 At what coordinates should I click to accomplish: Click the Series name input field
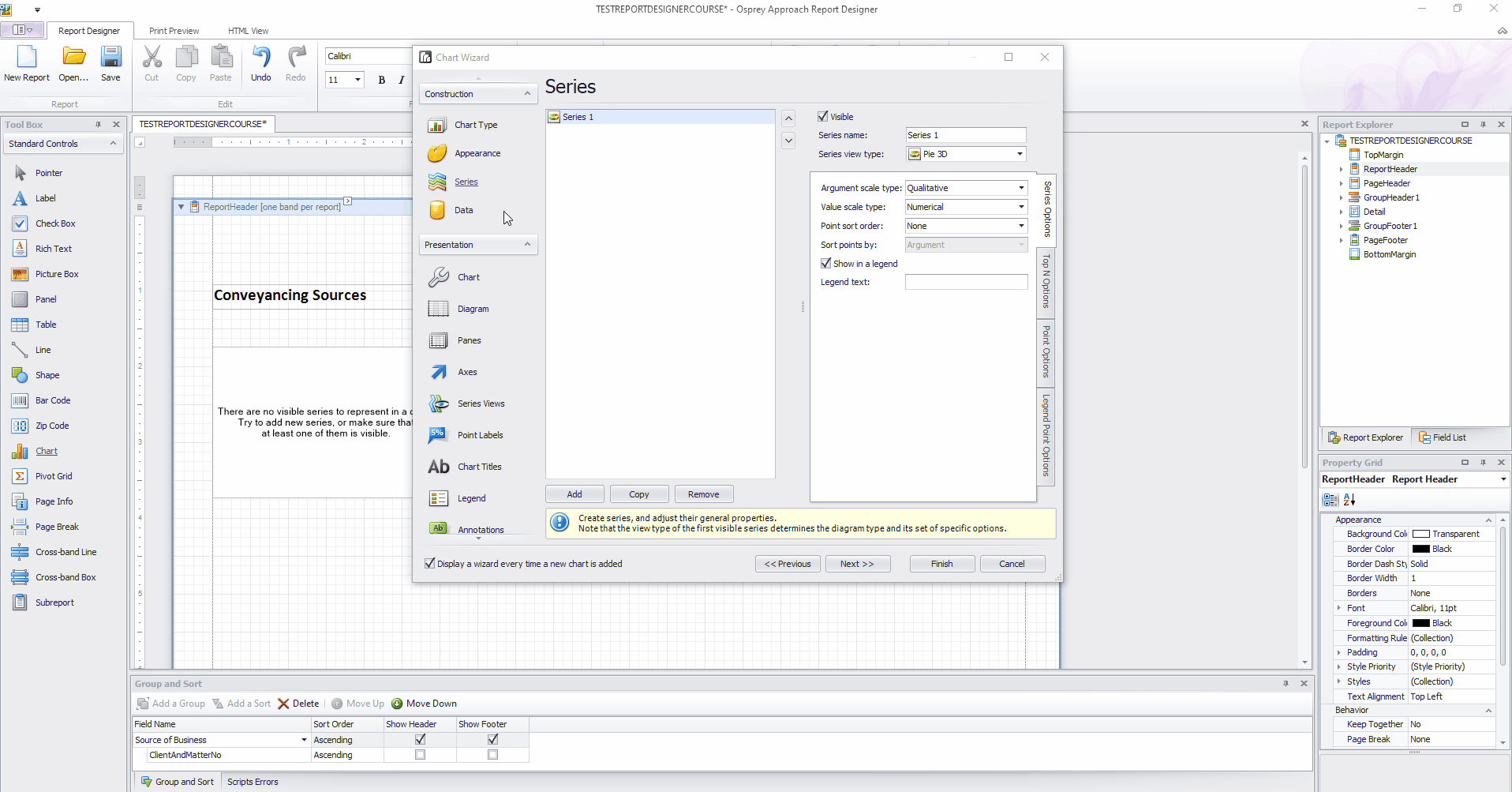pyautogui.click(x=966, y=135)
